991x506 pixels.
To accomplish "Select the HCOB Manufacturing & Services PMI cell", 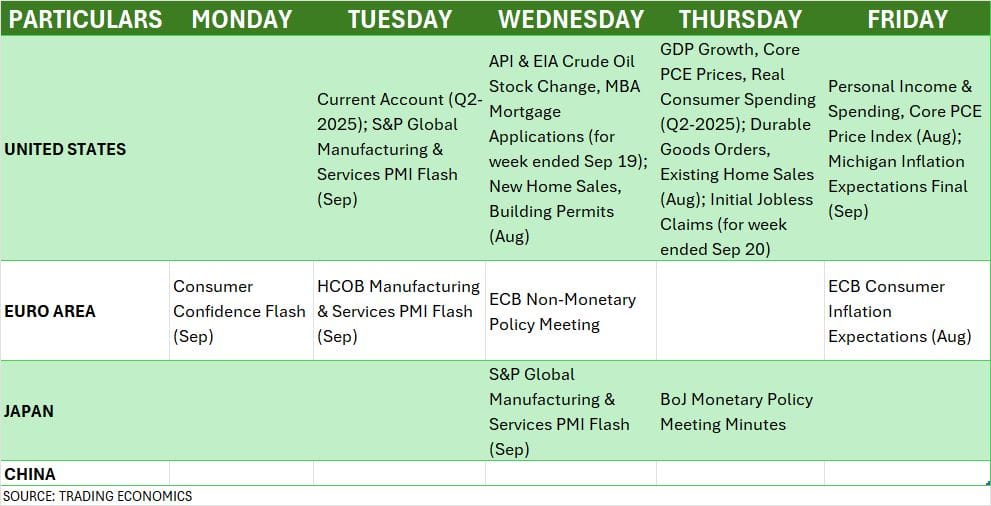I will point(398,311).
